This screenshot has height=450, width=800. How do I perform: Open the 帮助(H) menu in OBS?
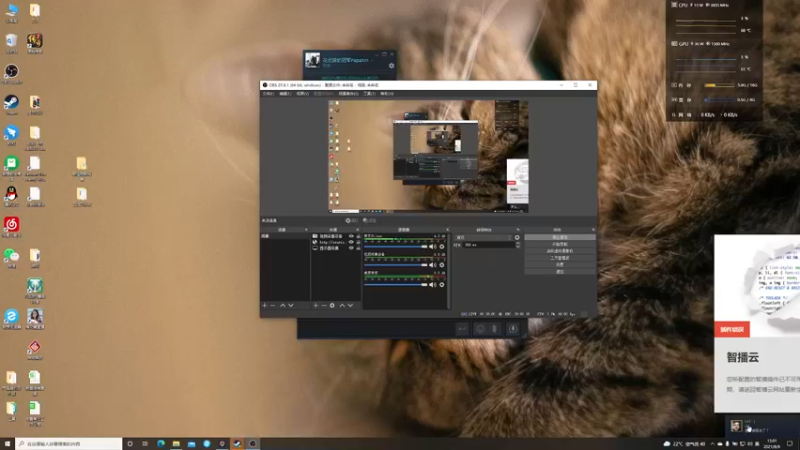click(x=387, y=93)
